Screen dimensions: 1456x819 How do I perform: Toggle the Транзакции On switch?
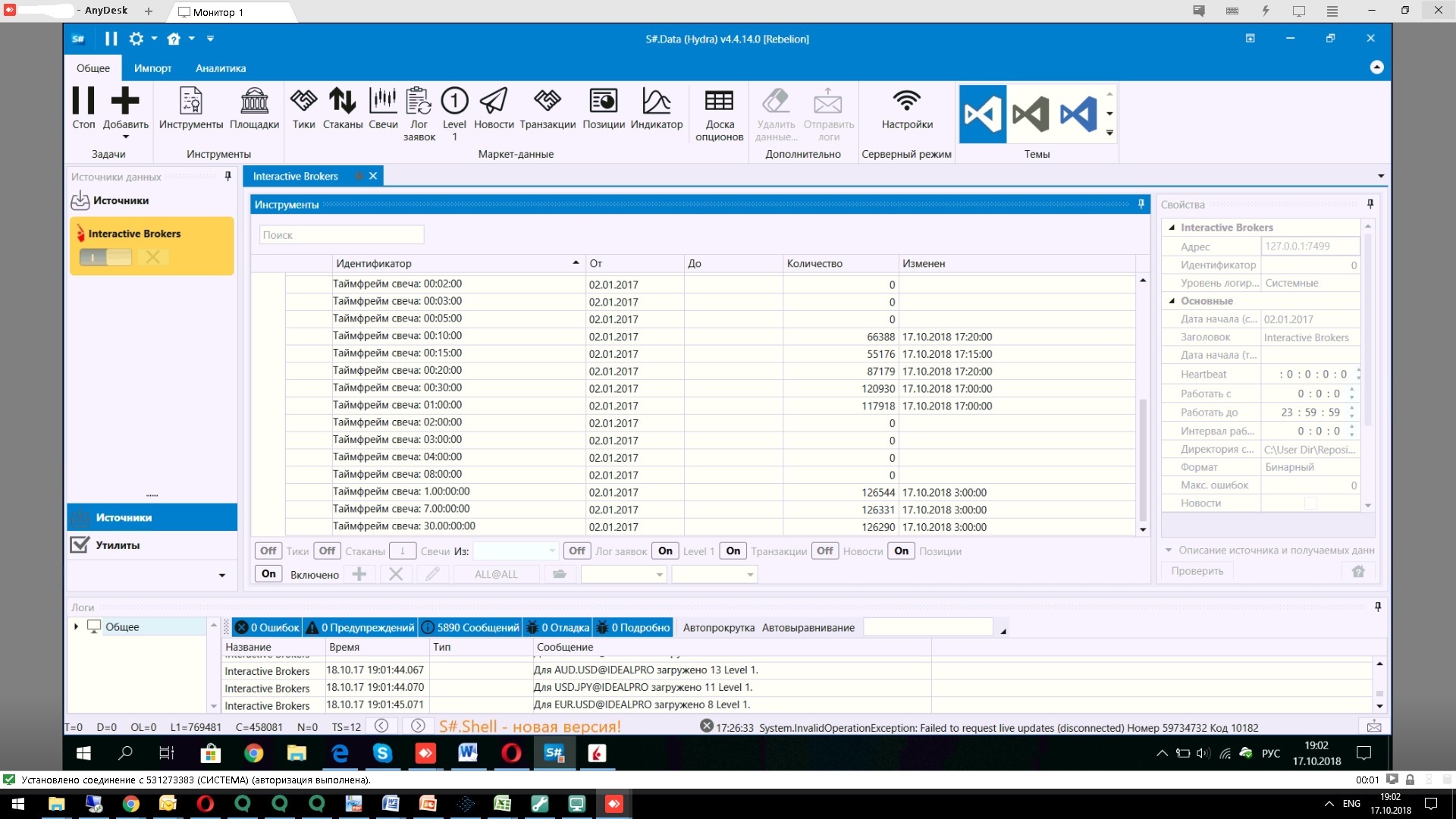(x=733, y=551)
